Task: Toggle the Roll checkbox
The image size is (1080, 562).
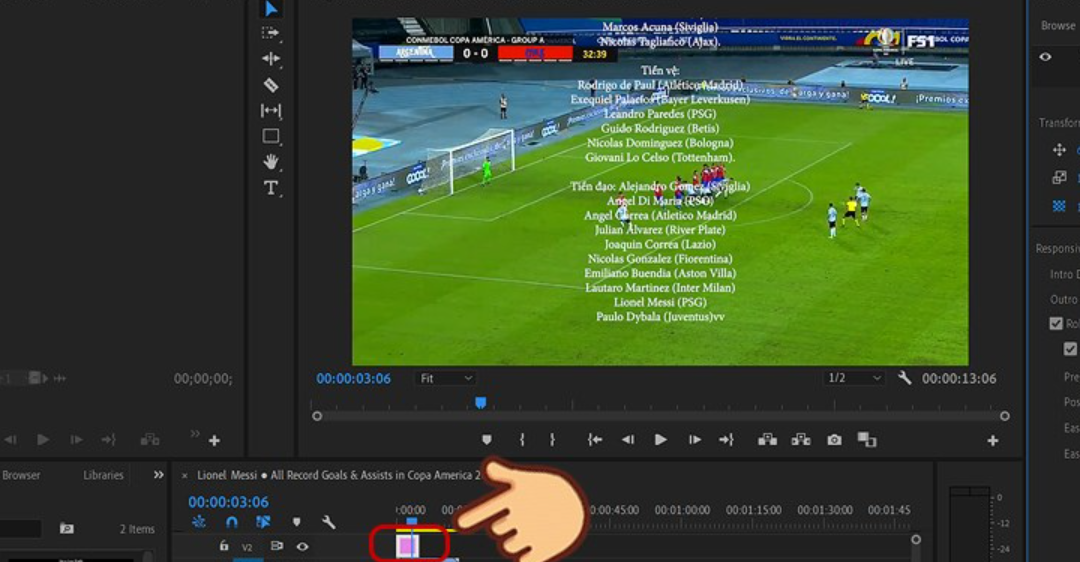Action: [1056, 324]
